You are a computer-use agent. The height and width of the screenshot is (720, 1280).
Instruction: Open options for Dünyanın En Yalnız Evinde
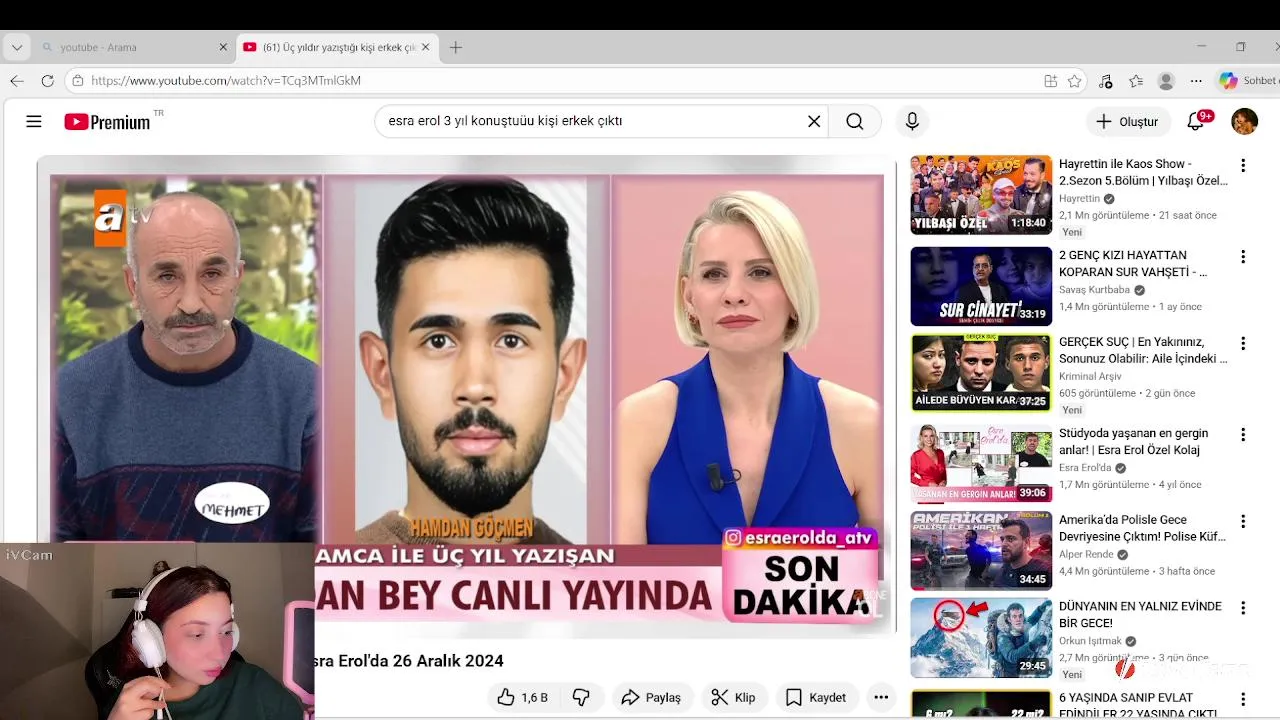[1243, 608]
